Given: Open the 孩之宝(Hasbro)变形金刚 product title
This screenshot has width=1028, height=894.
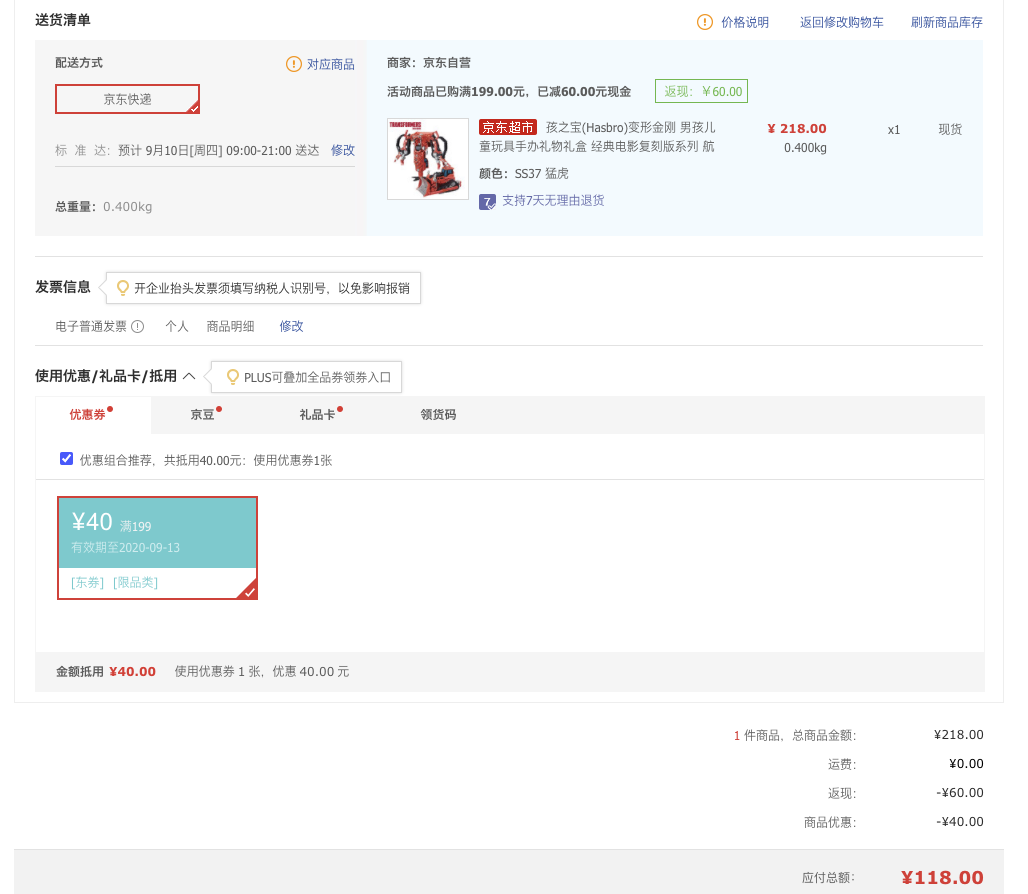Looking at the screenshot, I should click(x=597, y=137).
